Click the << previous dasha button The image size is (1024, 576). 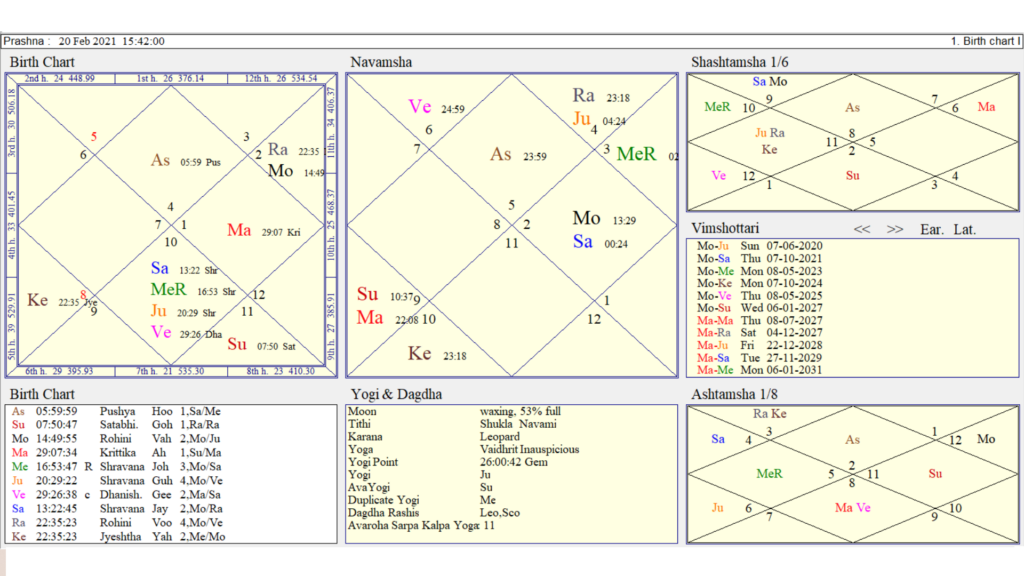coord(861,229)
